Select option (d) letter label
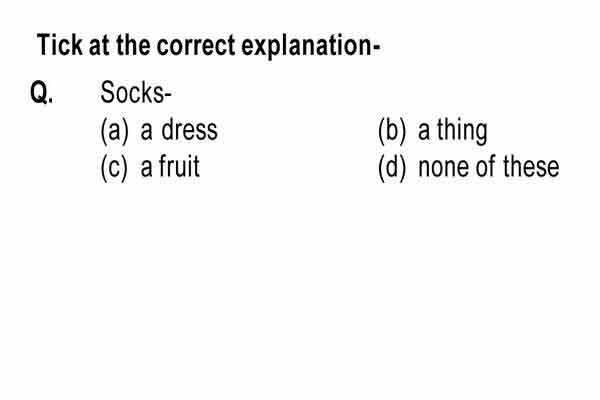Viewport: 600px width, 400px height. [391, 168]
